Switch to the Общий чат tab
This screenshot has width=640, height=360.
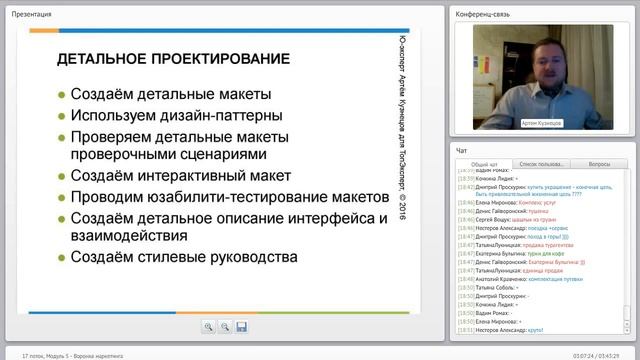tap(484, 164)
